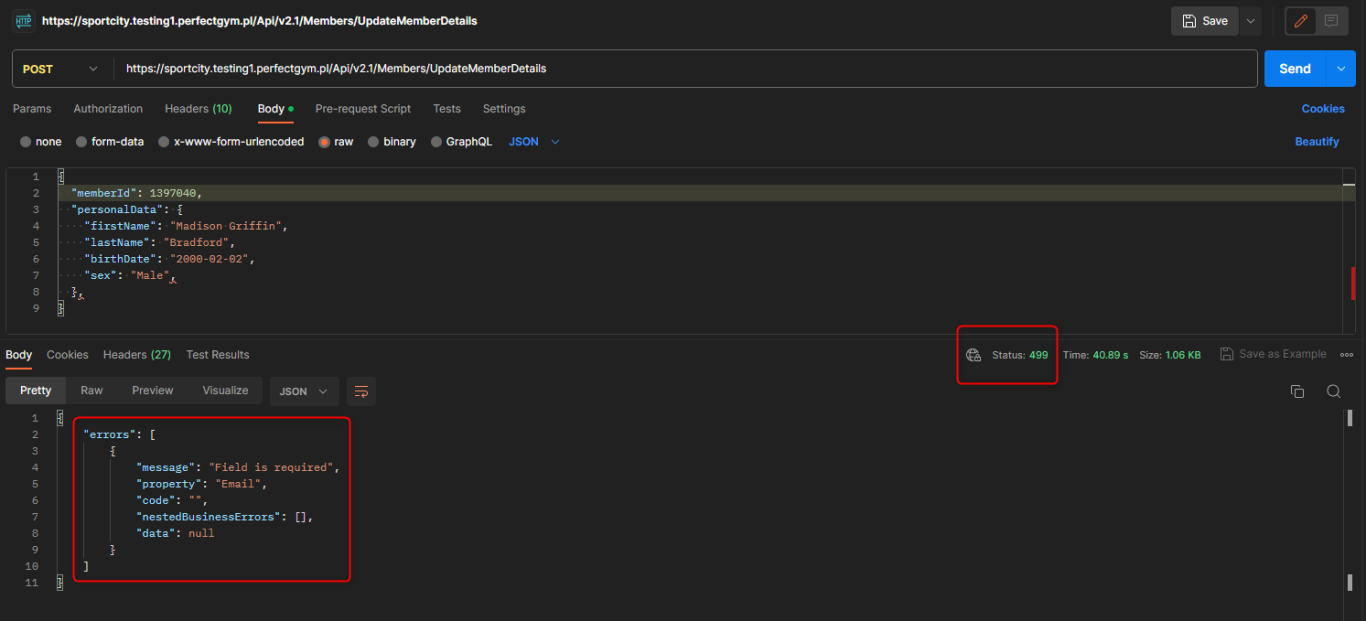Click the Status: 499 indicator
Viewport: 1366px width, 621px height.
tap(1020, 355)
